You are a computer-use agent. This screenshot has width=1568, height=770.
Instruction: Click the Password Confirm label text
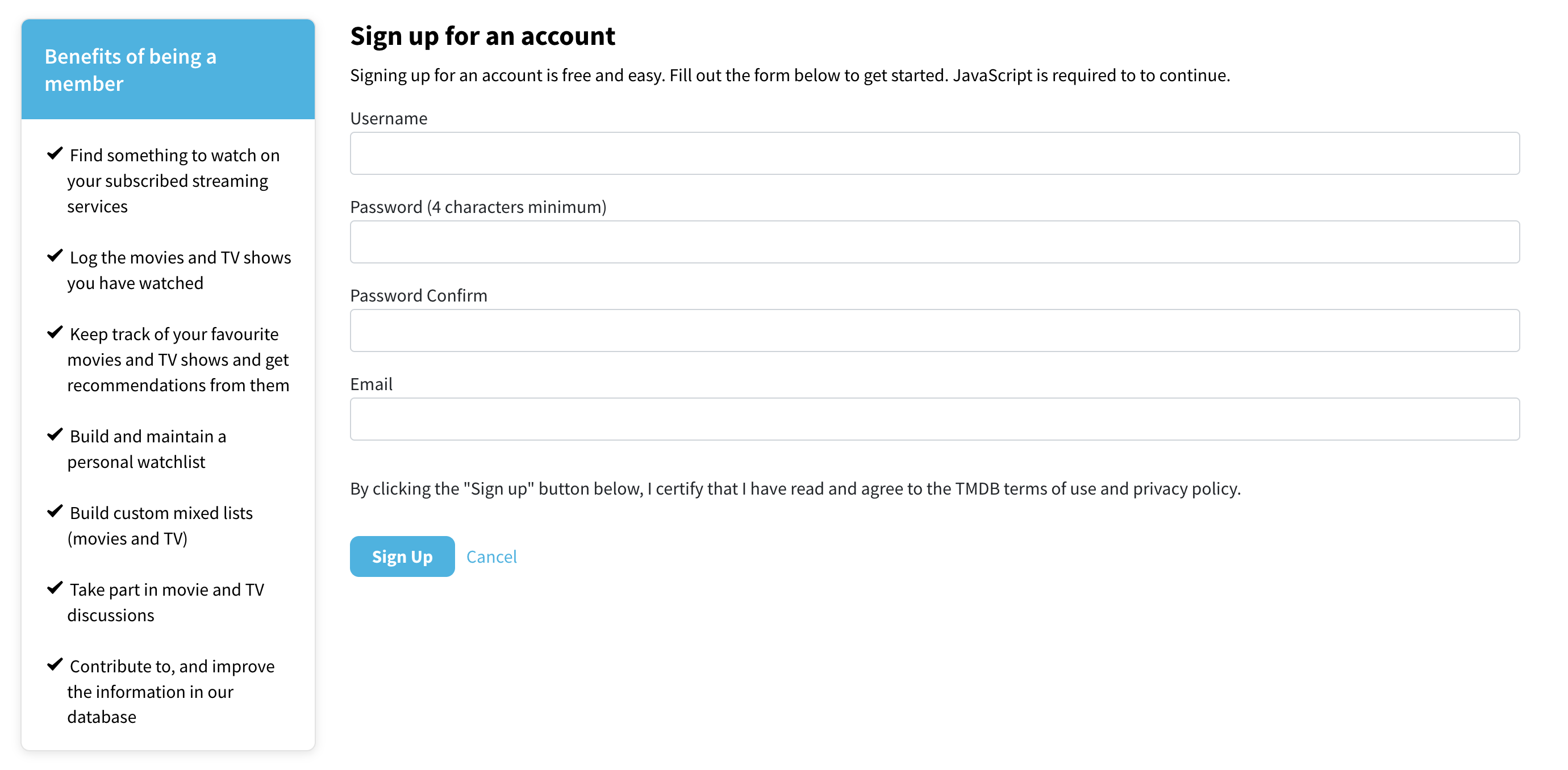(x=418, y=296)
